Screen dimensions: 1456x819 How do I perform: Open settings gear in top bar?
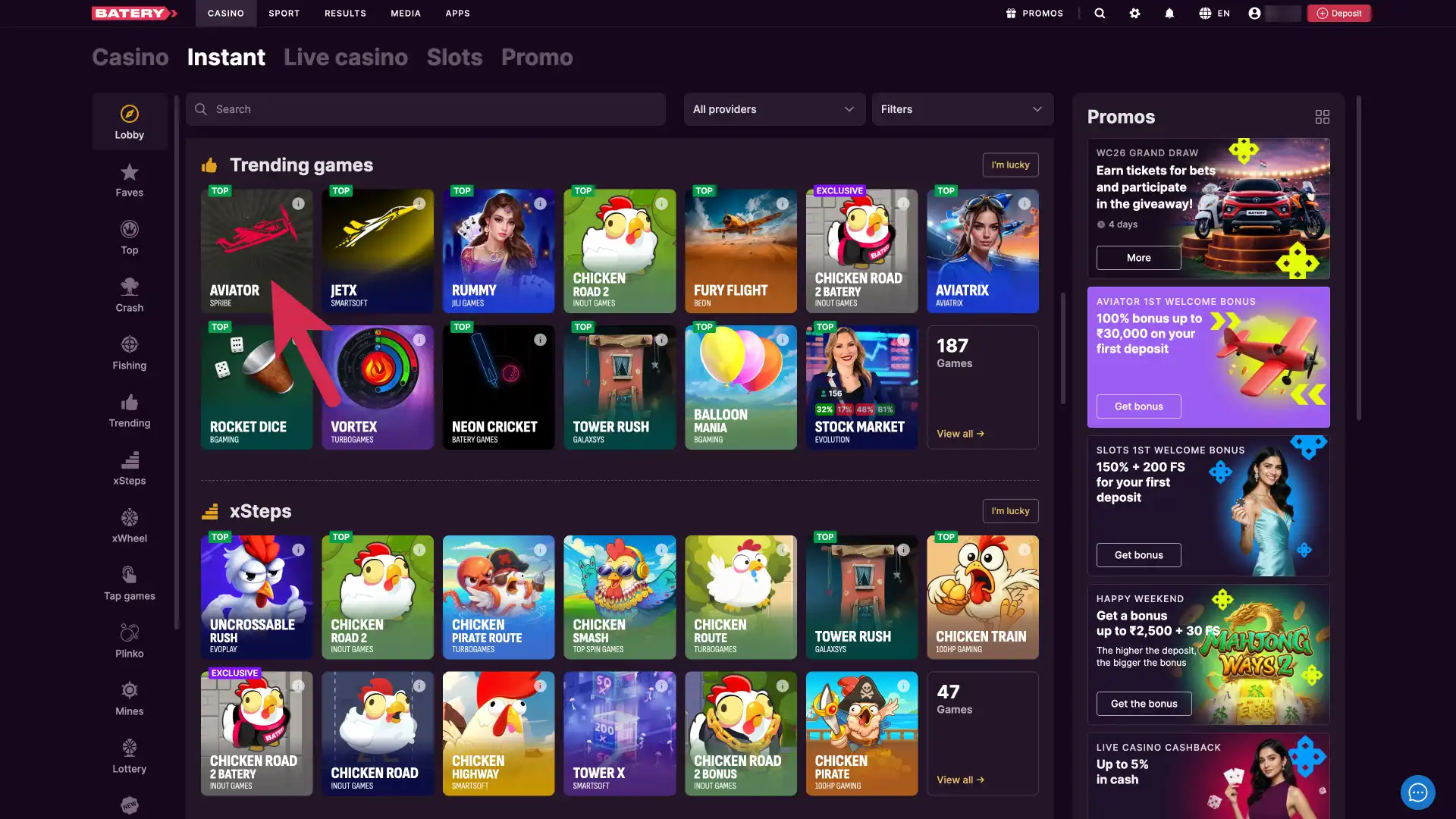click(x=1134, y=13)
